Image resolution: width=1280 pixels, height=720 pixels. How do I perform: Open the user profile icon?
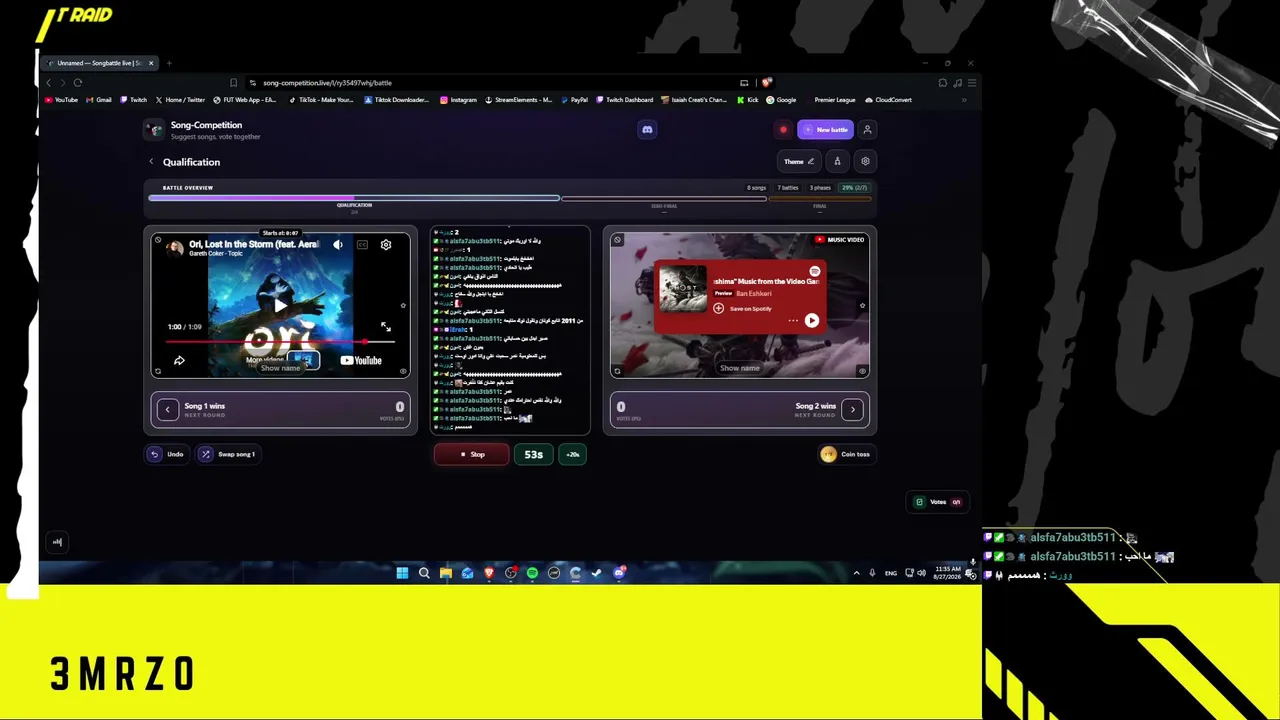(867, 130)
